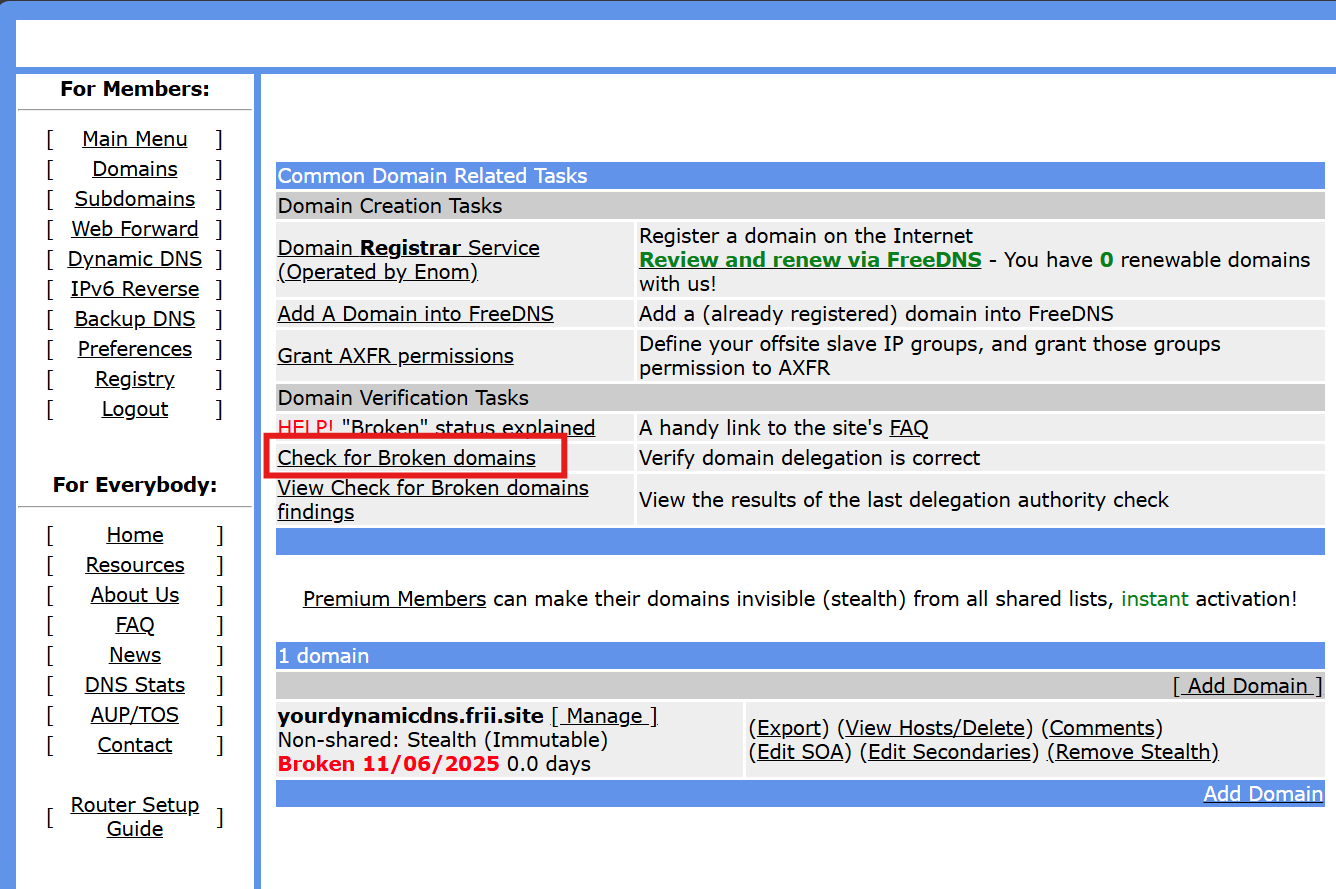Click Export for the domain
The width and height of the screenshot is (1336, 889).
(790, 728)
